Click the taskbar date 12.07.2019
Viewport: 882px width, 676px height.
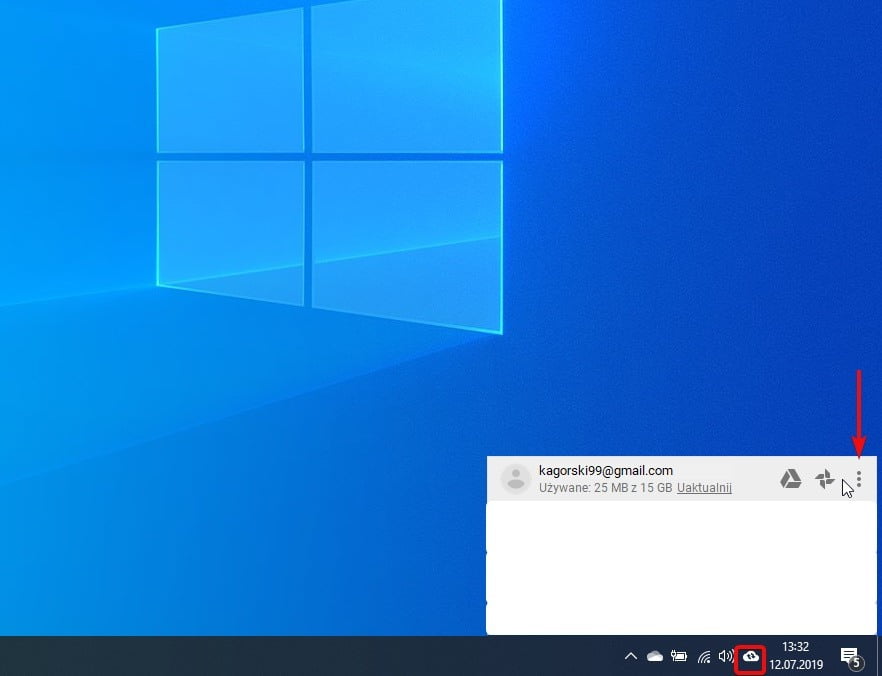tap(795, 664)
